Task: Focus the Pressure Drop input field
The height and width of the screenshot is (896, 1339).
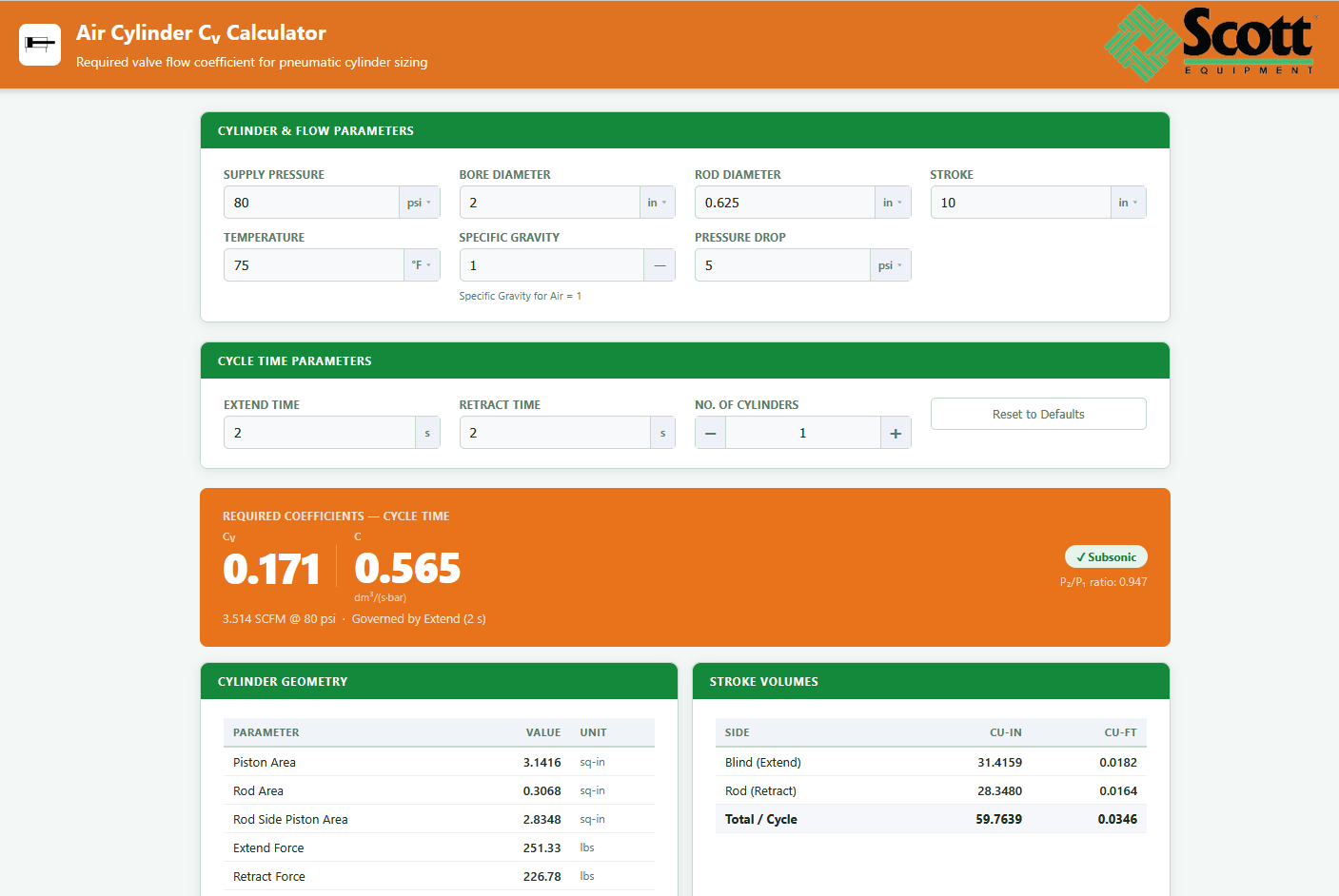Action: tap(782, 265)
